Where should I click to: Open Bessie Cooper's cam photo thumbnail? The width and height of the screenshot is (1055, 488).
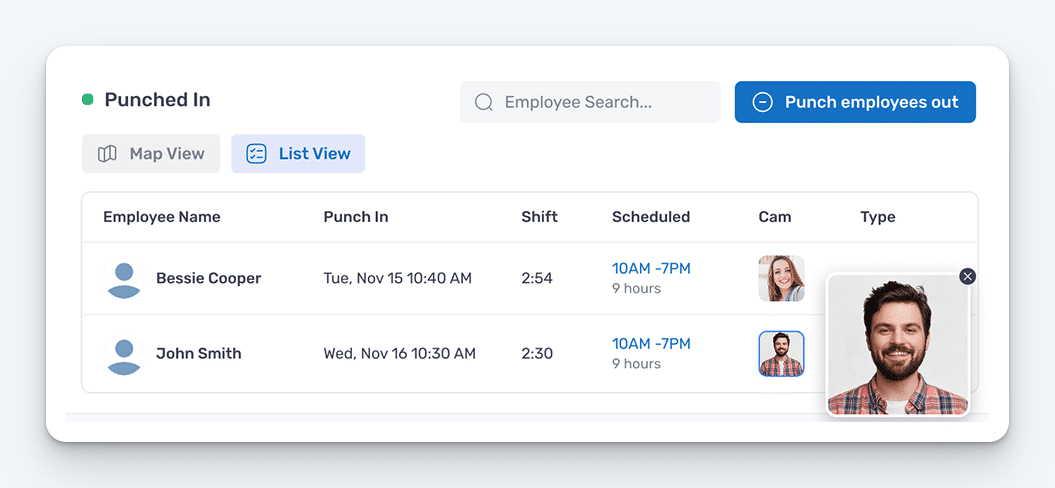click(x=781, y=279)
